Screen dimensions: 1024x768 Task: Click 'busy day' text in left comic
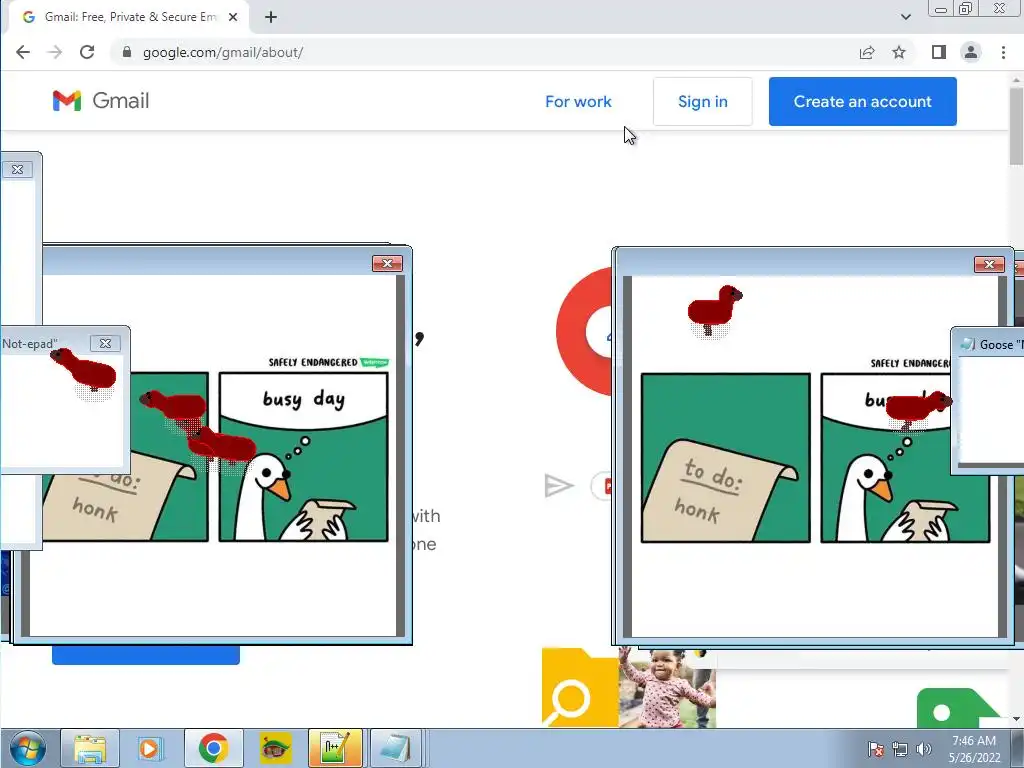[304, 398]
